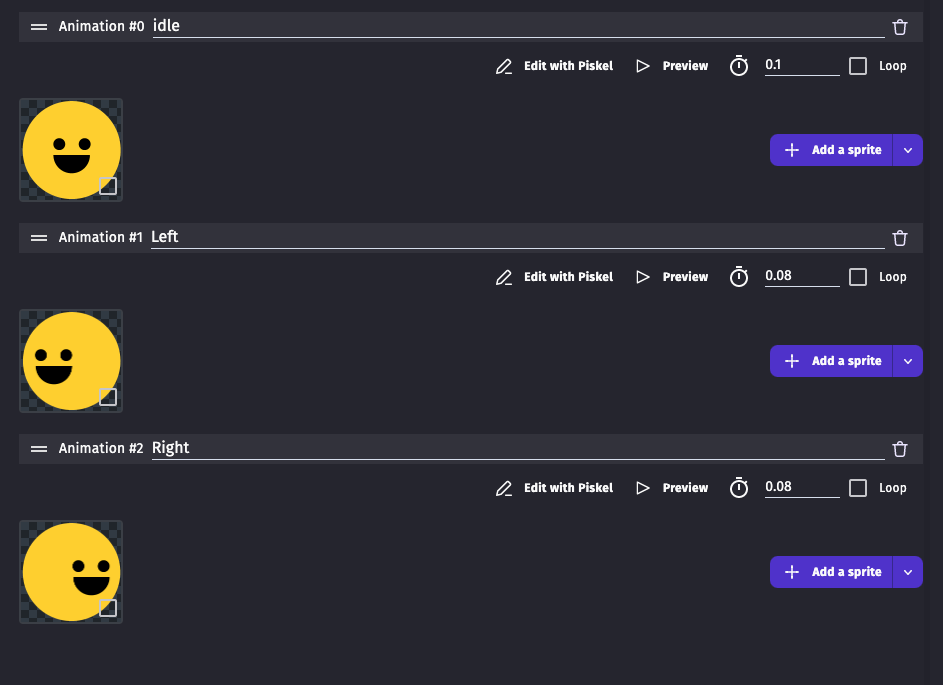
Task: Open Add a sprite dropdown for Left
Action: coord(908,361)
